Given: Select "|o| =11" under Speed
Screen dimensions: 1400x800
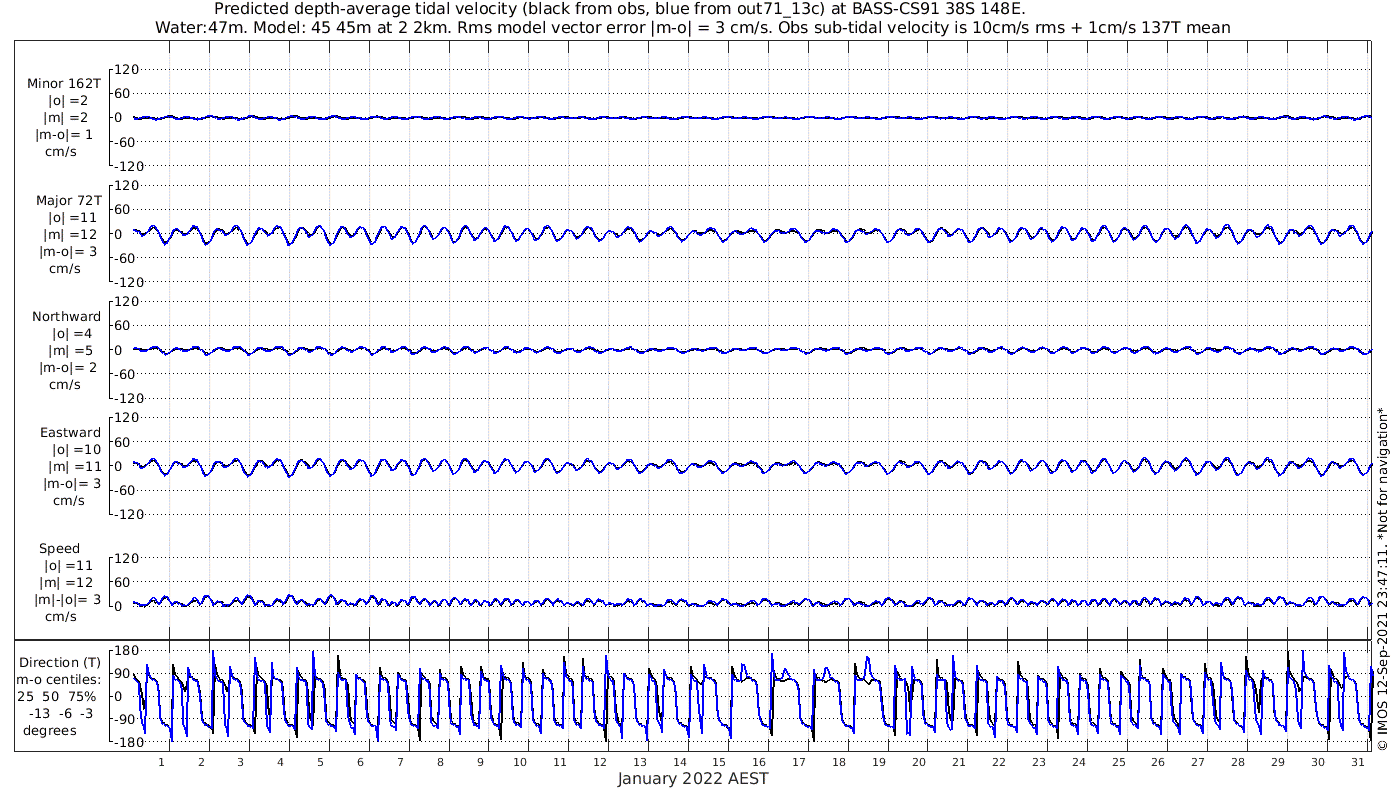Looking at the screenshot, I should (x=68, y=566).
